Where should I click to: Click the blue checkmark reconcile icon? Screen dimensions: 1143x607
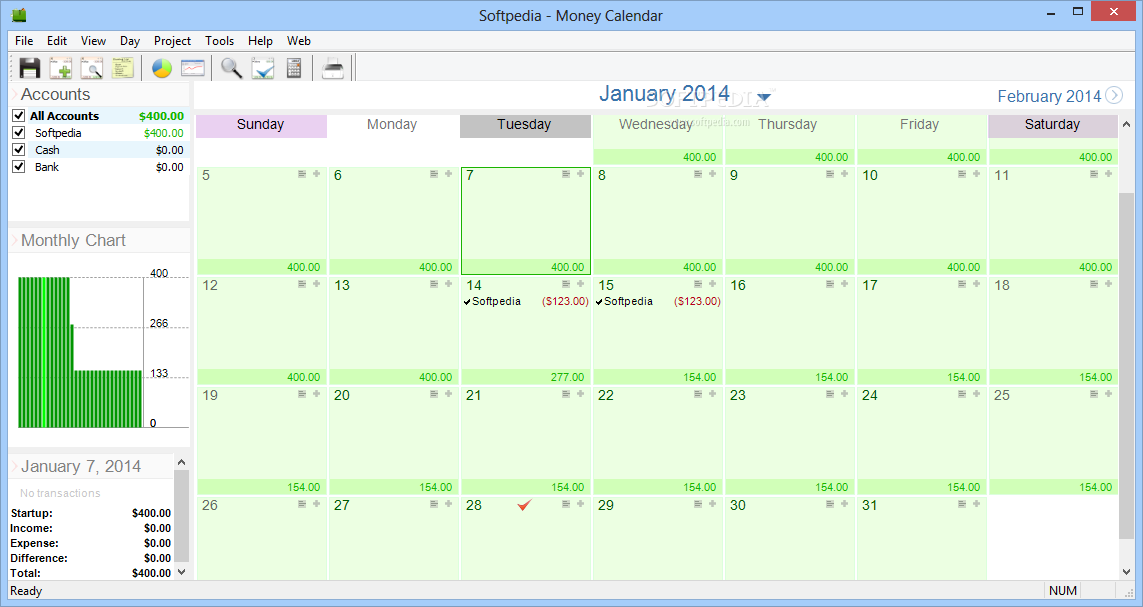pos(262,68)
